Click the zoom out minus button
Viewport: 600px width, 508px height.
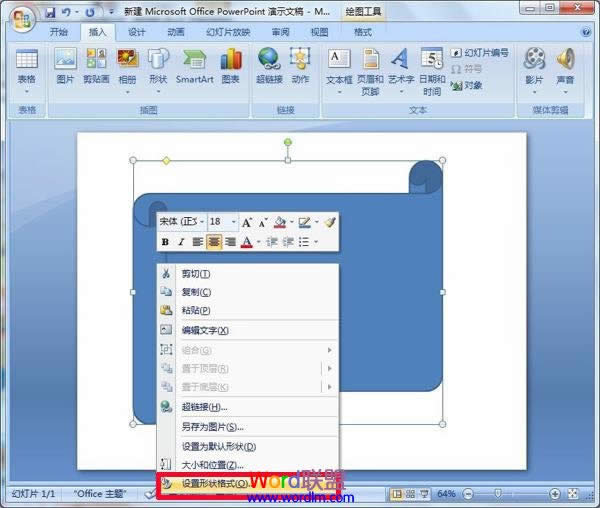point(468,494)
